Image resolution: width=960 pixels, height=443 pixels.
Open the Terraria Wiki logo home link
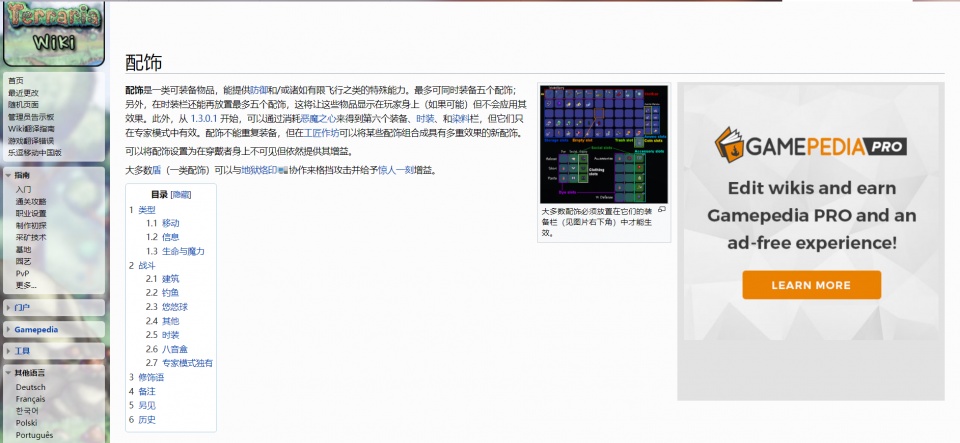[53, 32]
